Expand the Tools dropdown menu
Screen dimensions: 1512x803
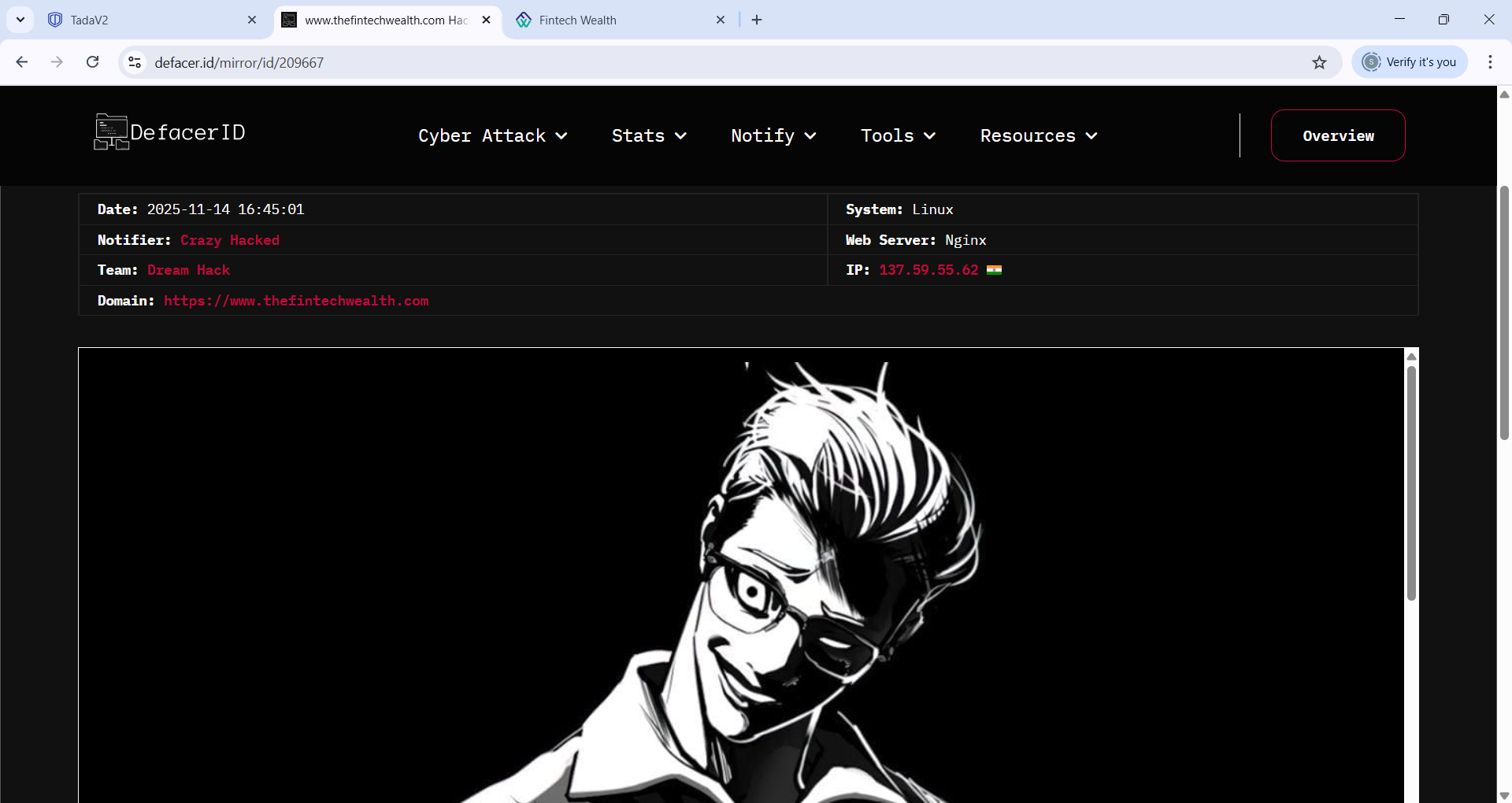click(x=898, y=135)
